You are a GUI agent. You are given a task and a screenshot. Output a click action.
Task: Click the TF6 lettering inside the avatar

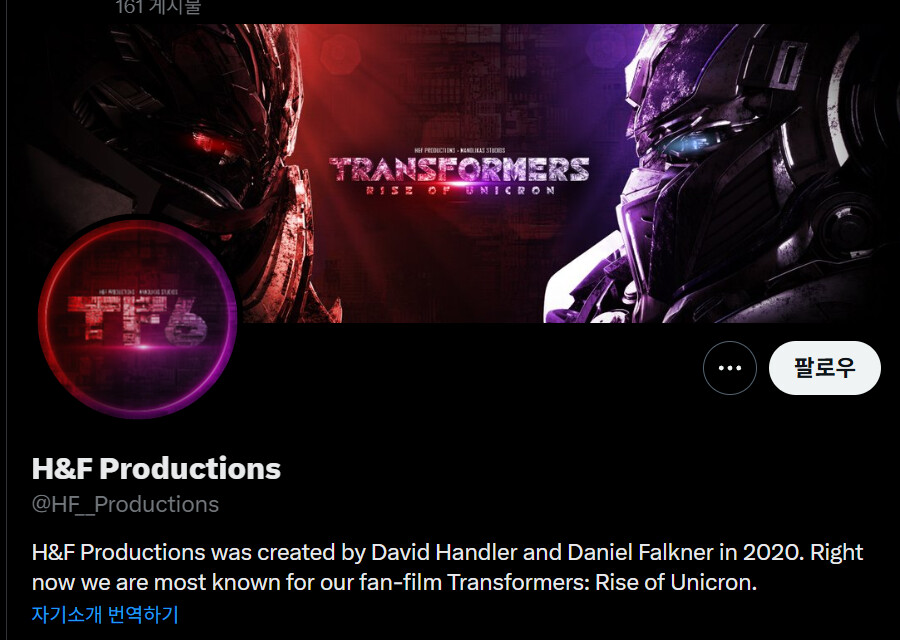point(137,320)
